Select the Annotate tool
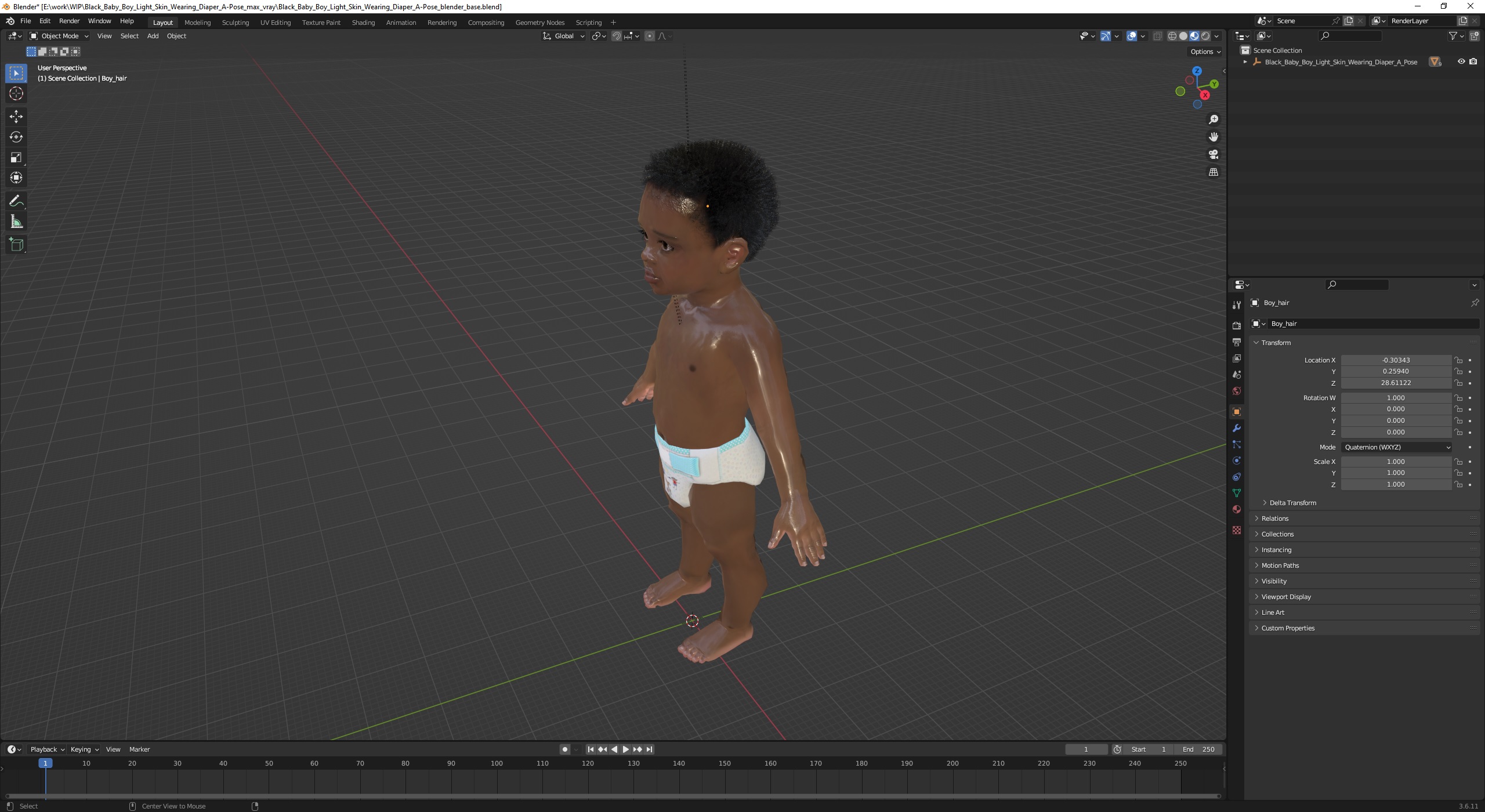The image size is (1485, 812). coord(16,201)
